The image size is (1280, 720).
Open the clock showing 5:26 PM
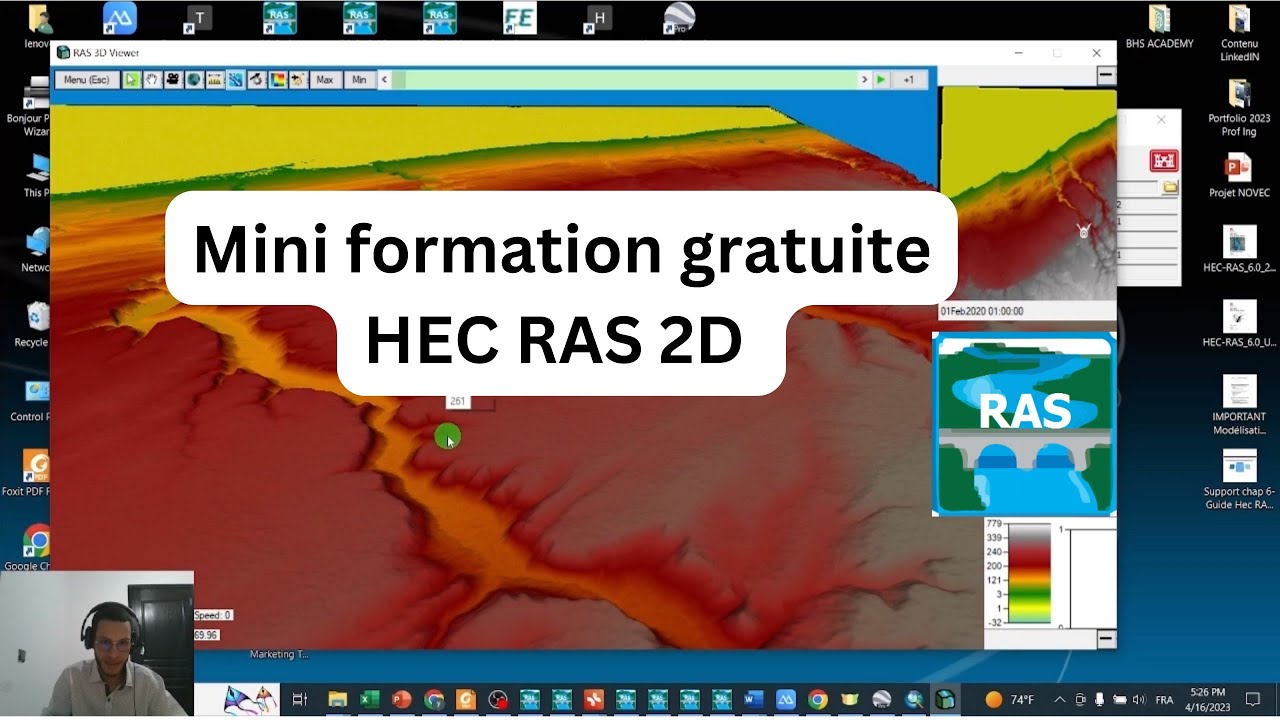pos(1208,700)
